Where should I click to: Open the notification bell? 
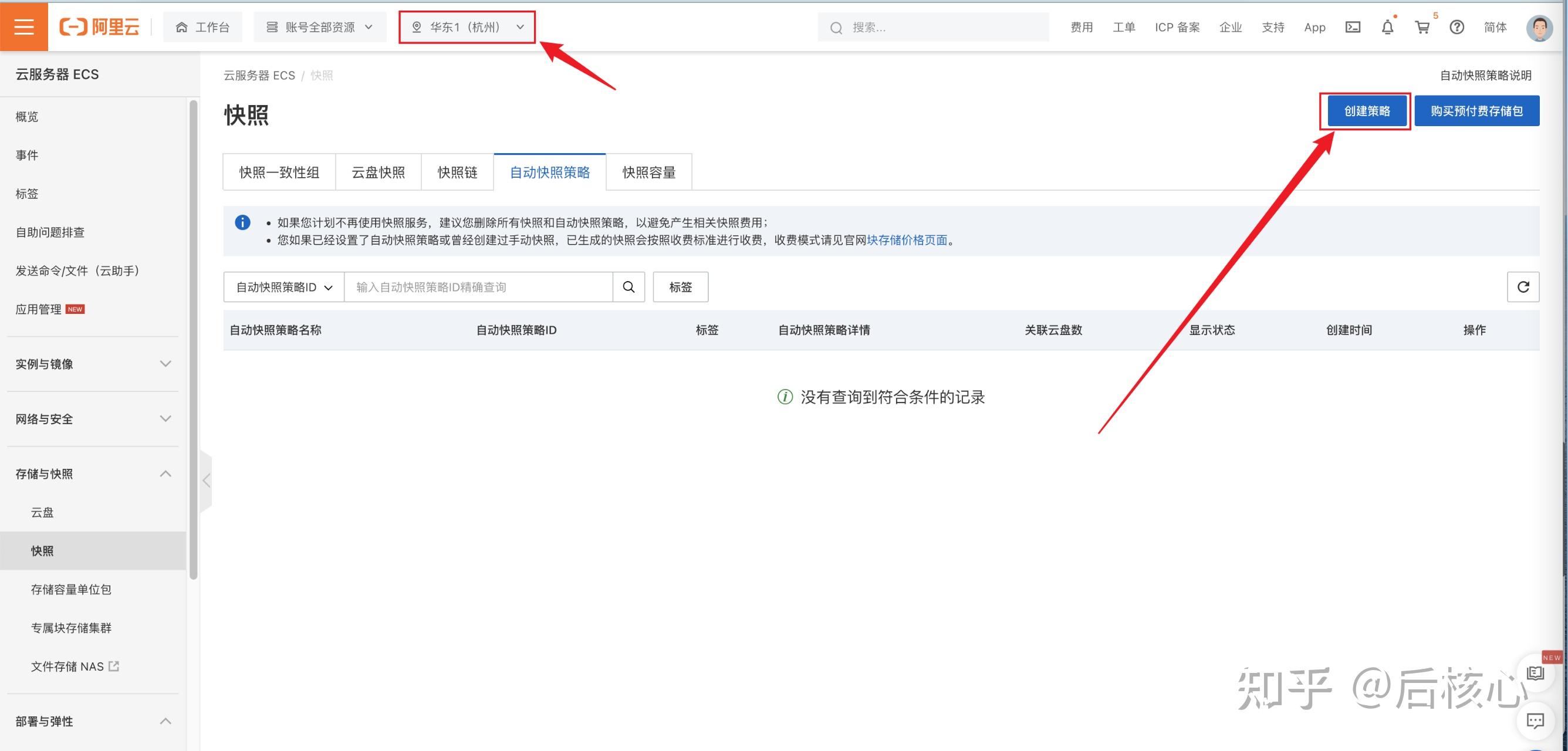[x=1387, y=27]
